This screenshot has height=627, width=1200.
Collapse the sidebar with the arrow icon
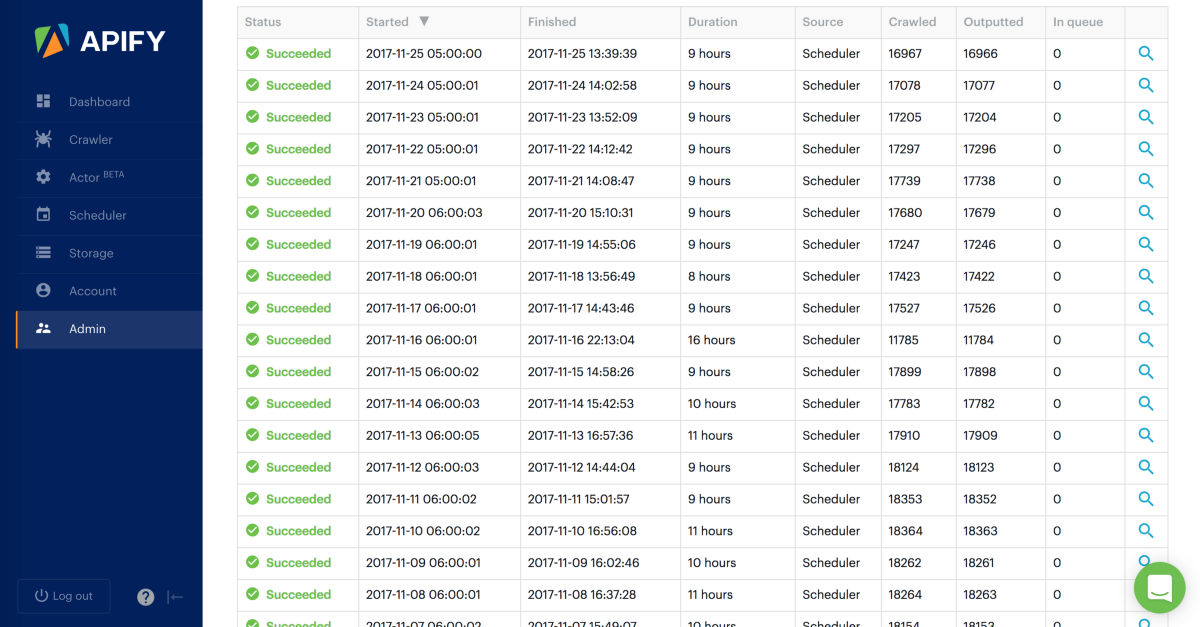point(175,596)
